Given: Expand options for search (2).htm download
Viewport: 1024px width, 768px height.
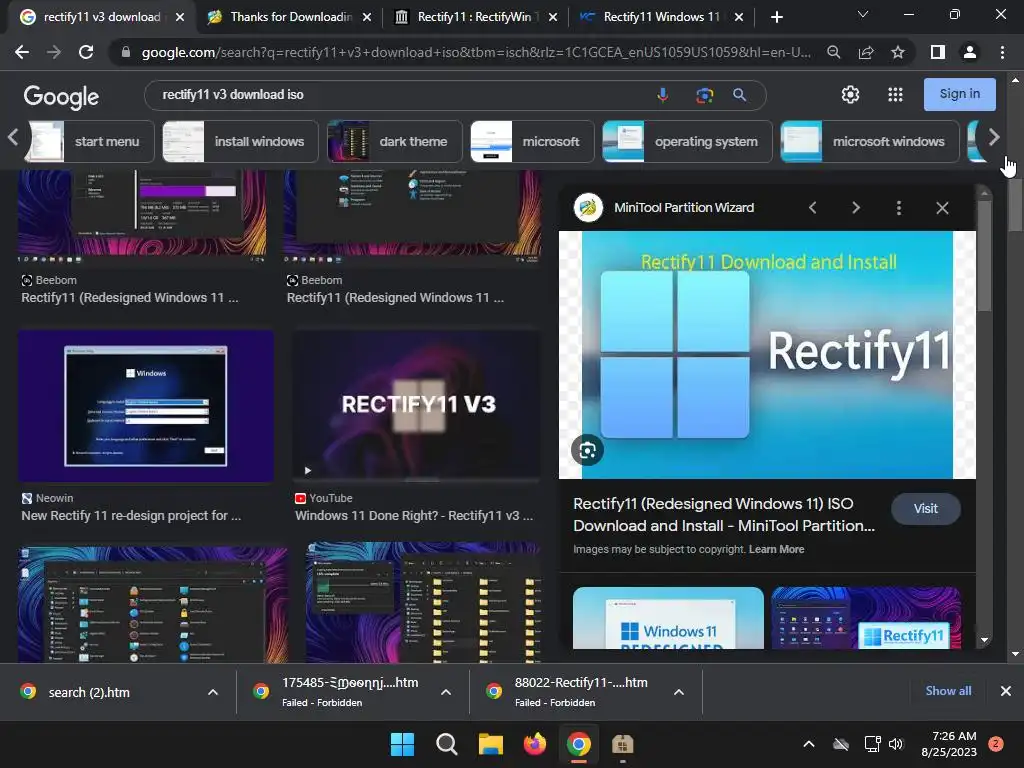Looking at the screenshot, I should click(x=213, y=692).
